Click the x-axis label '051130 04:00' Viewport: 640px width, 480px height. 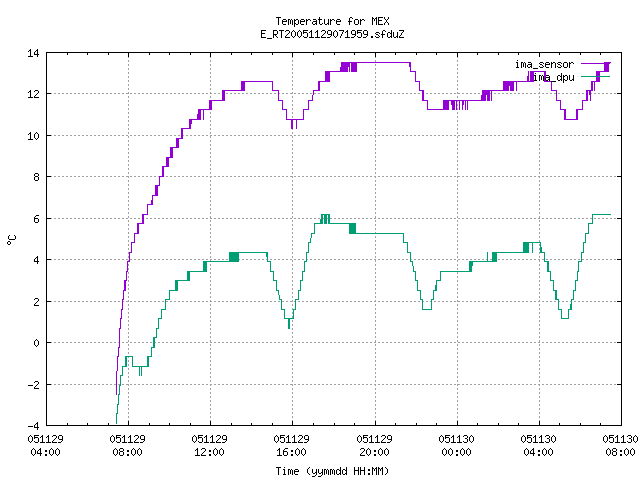coord(538,445)
